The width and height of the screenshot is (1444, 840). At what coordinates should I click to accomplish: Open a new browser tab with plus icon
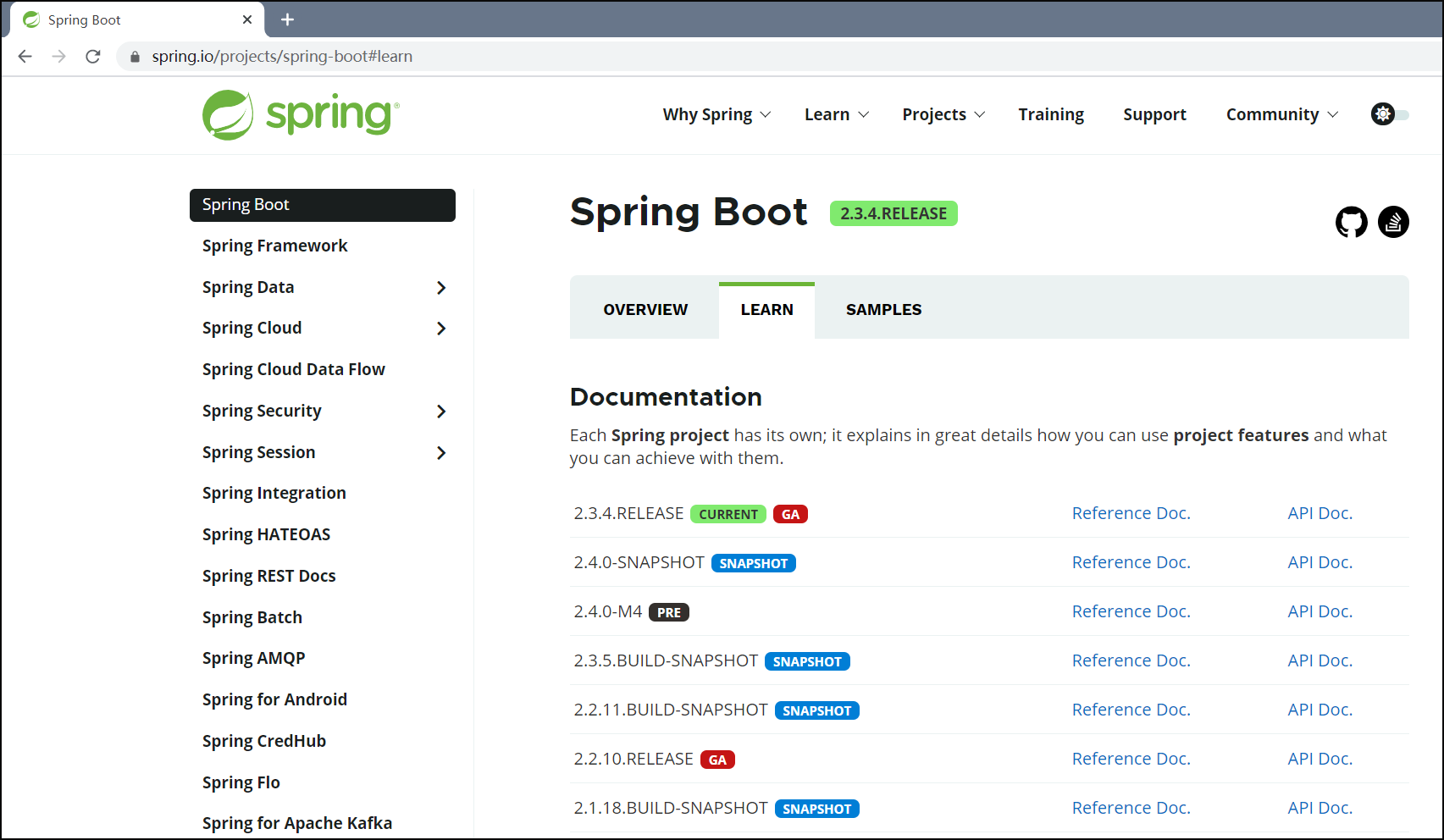pos(287,19)
